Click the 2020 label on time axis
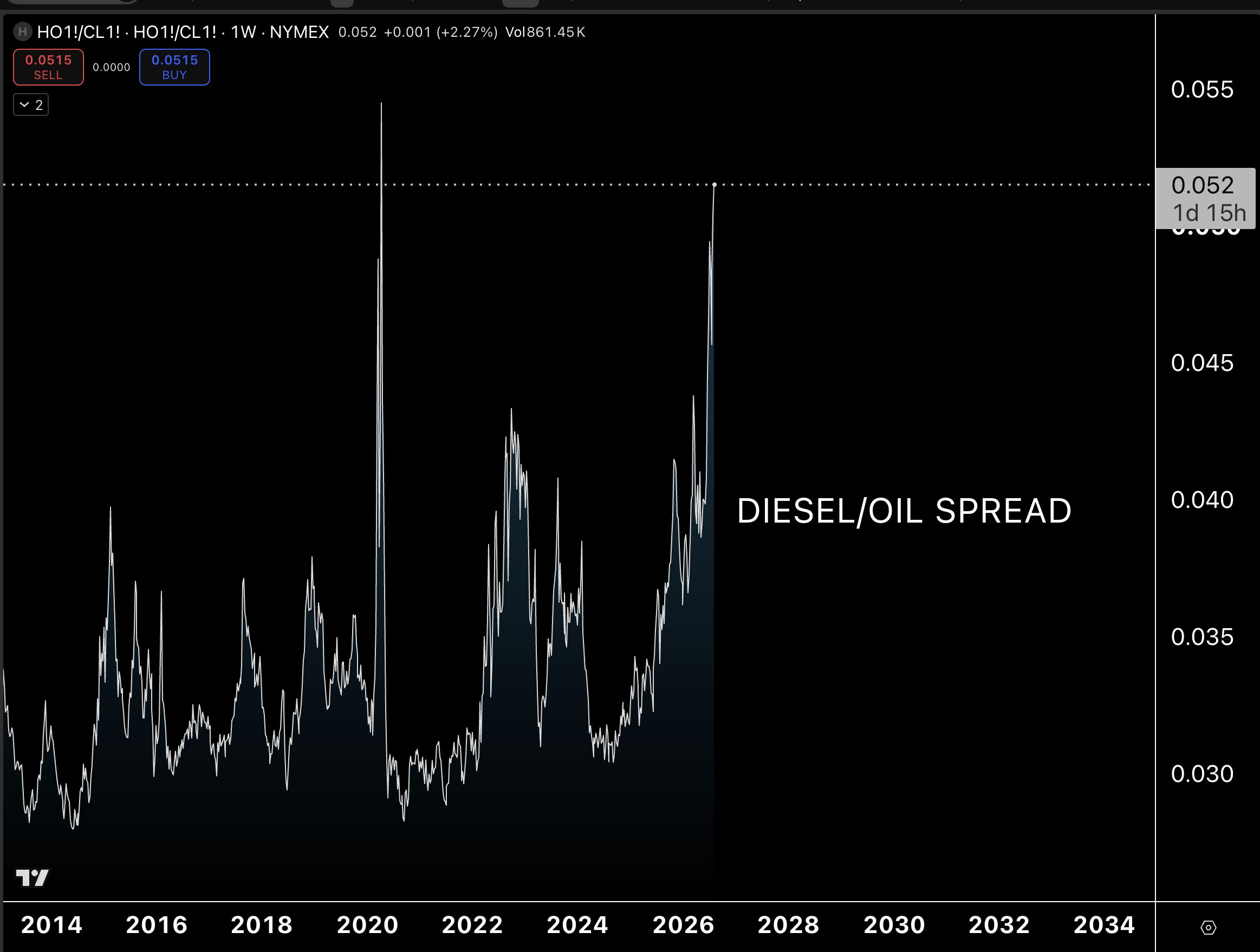The height and width of the screenshot is (952, 1260). click(367, 925)
